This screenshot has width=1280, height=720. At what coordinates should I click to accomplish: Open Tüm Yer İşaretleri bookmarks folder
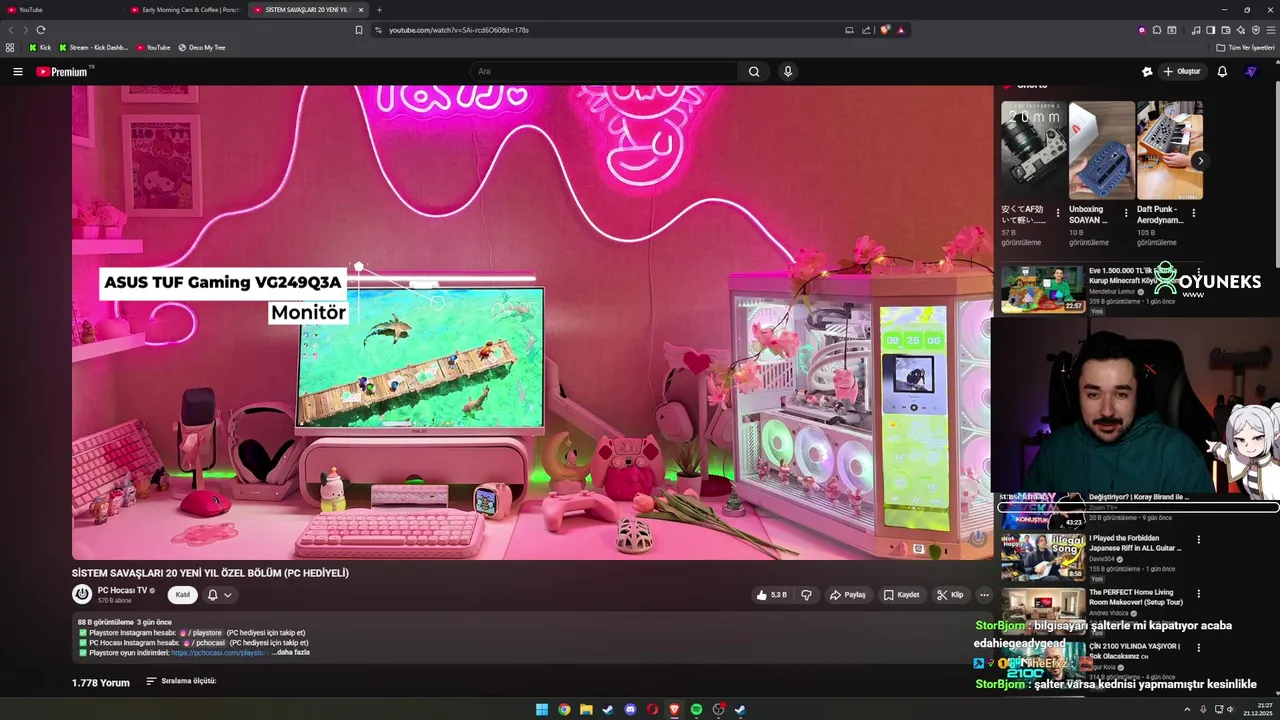pyautogui.click(x=1245, y=47)
